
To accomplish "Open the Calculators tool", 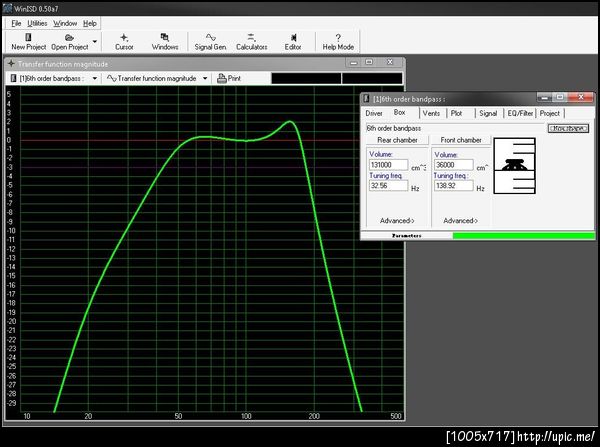I will point(251,37).
